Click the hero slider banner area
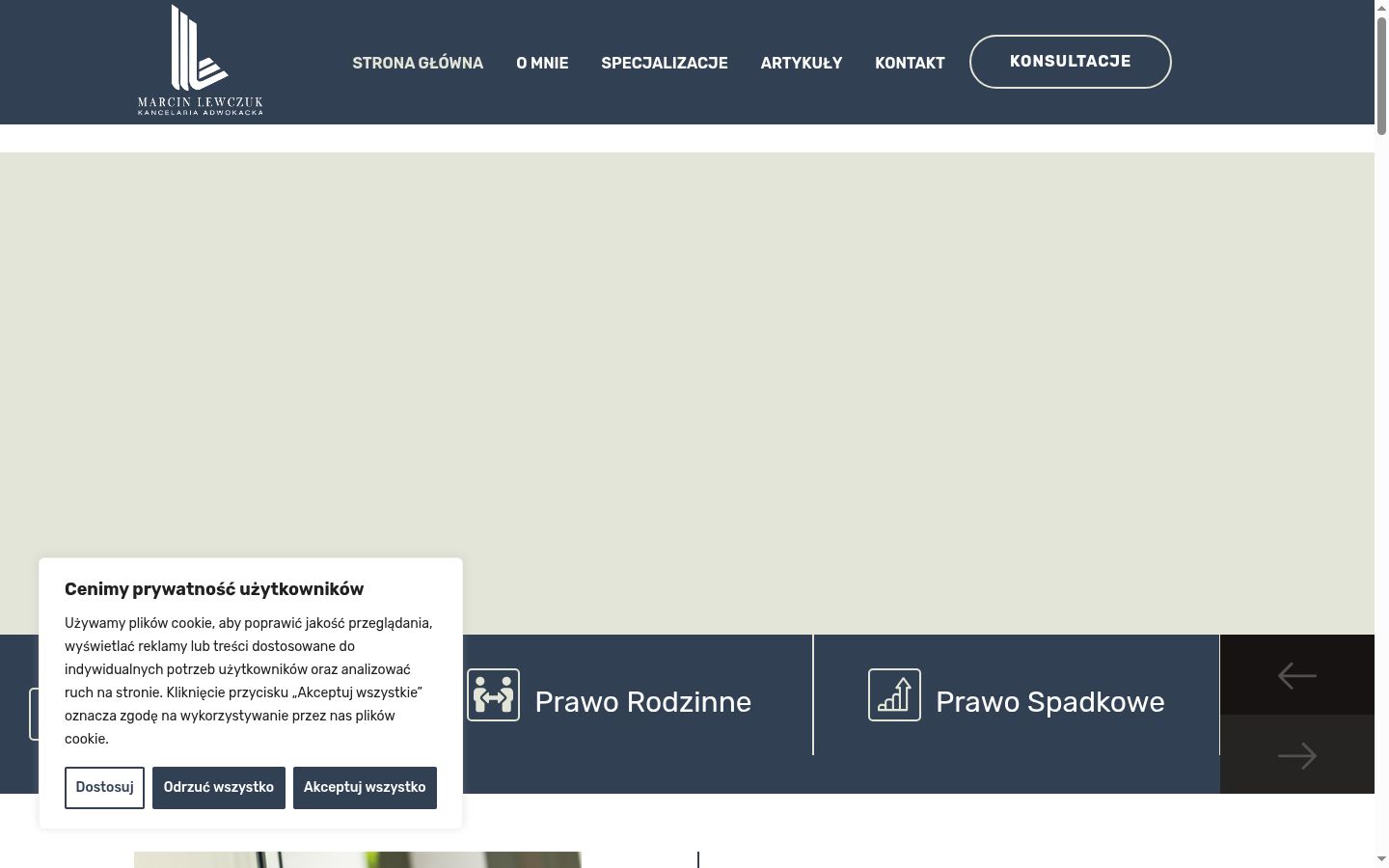The height and width of the screenshot is (868, 1389). 687,393
